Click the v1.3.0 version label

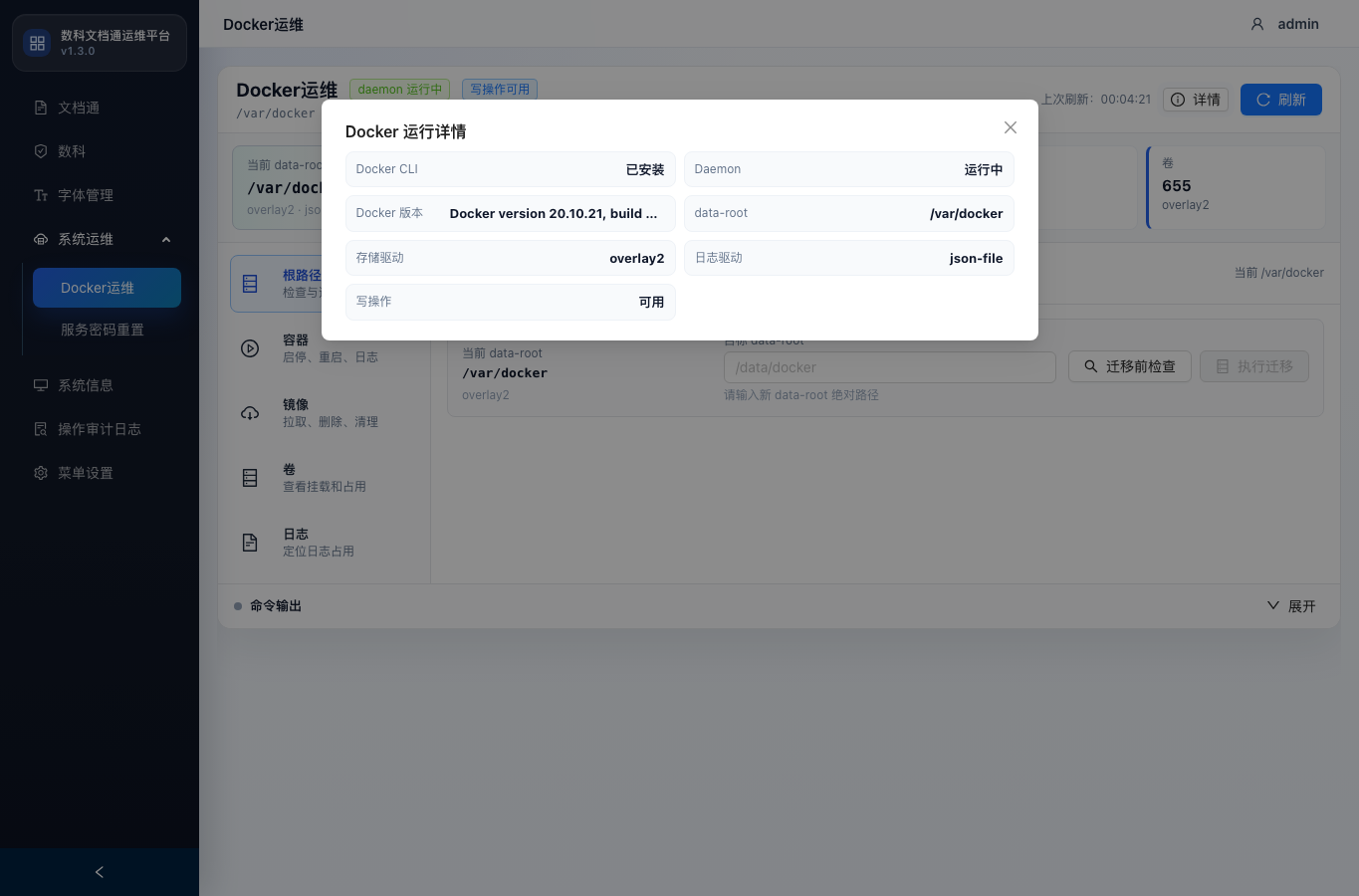78,51
